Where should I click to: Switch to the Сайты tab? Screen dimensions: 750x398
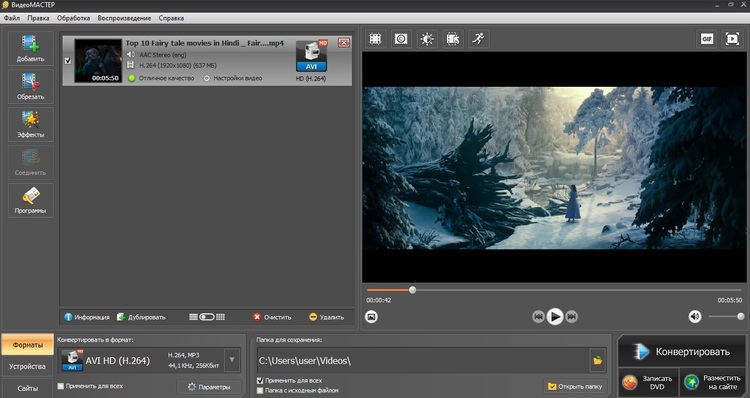tap(27, 388)
